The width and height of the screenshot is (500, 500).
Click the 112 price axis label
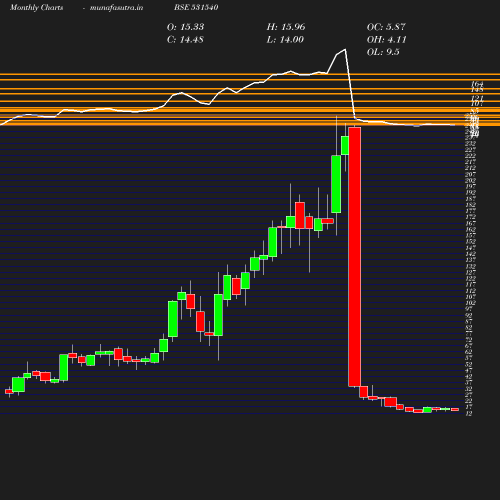click(x=470, y=291)
